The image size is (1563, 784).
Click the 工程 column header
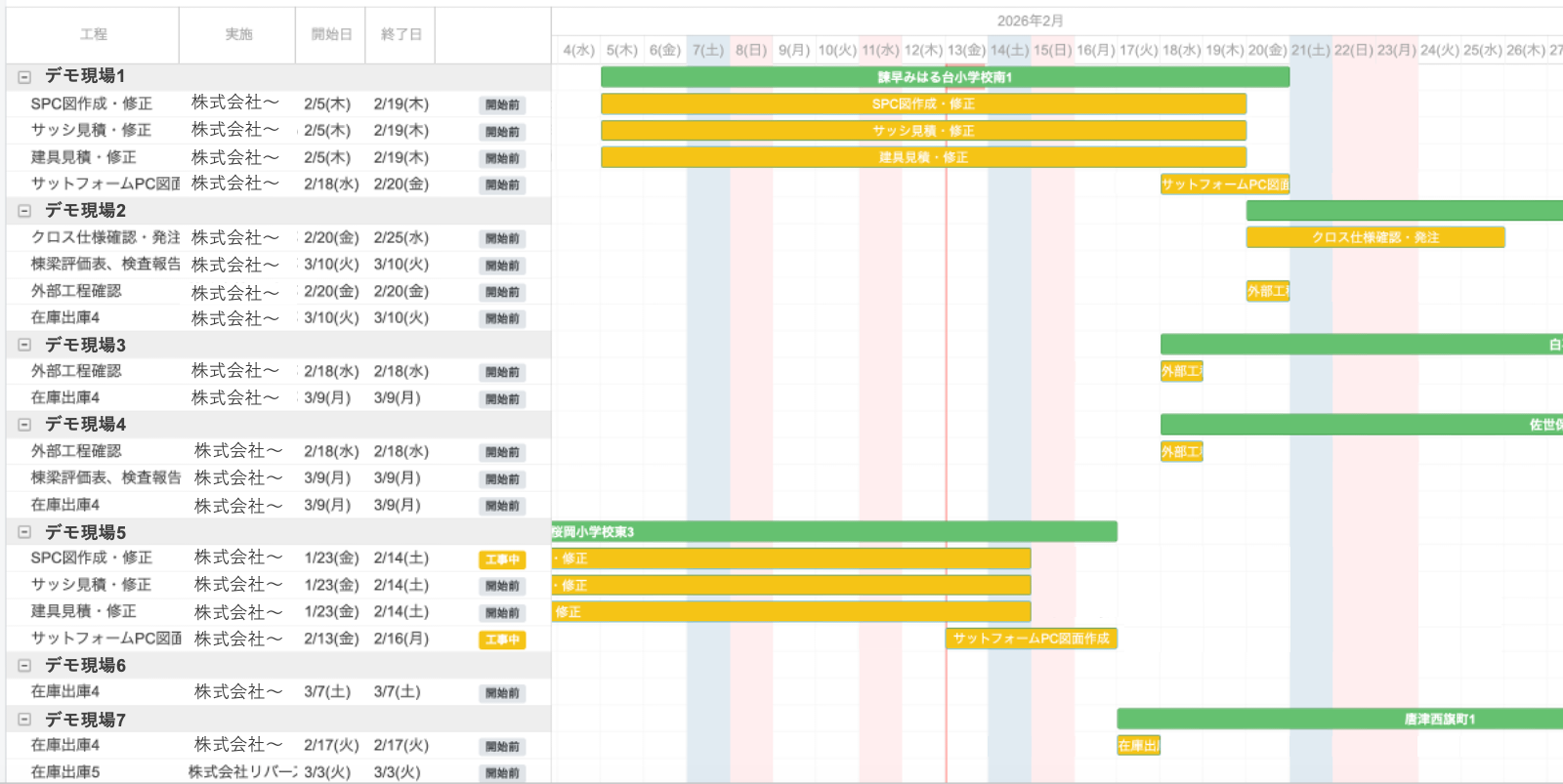[x=93, y=34]
